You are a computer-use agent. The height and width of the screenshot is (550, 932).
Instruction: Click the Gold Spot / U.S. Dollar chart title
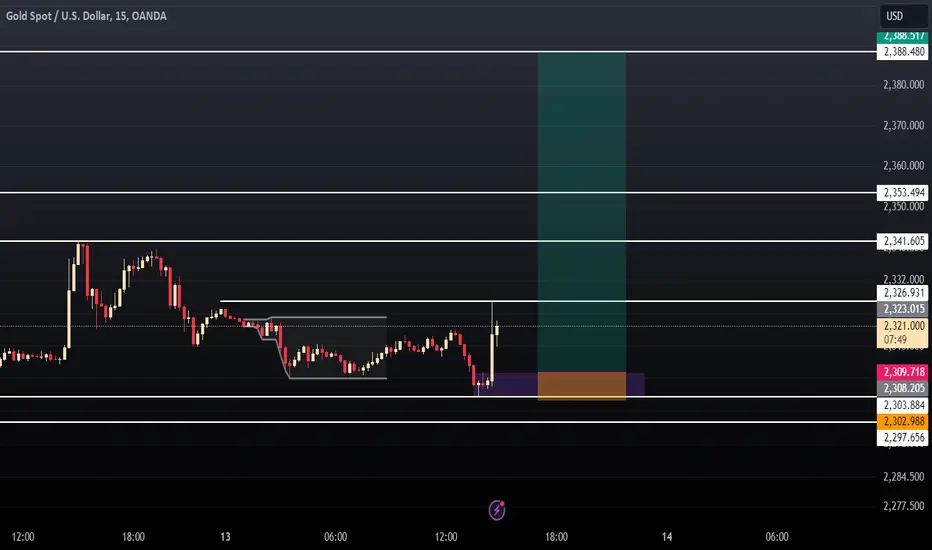86,16
